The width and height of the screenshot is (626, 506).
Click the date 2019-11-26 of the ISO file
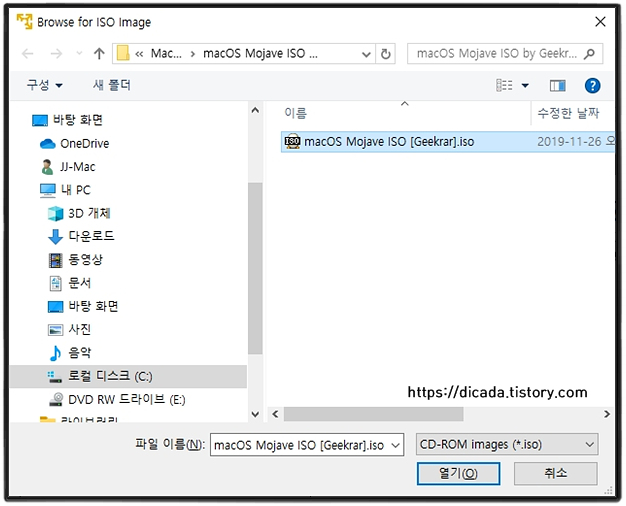tap(569, 142)
